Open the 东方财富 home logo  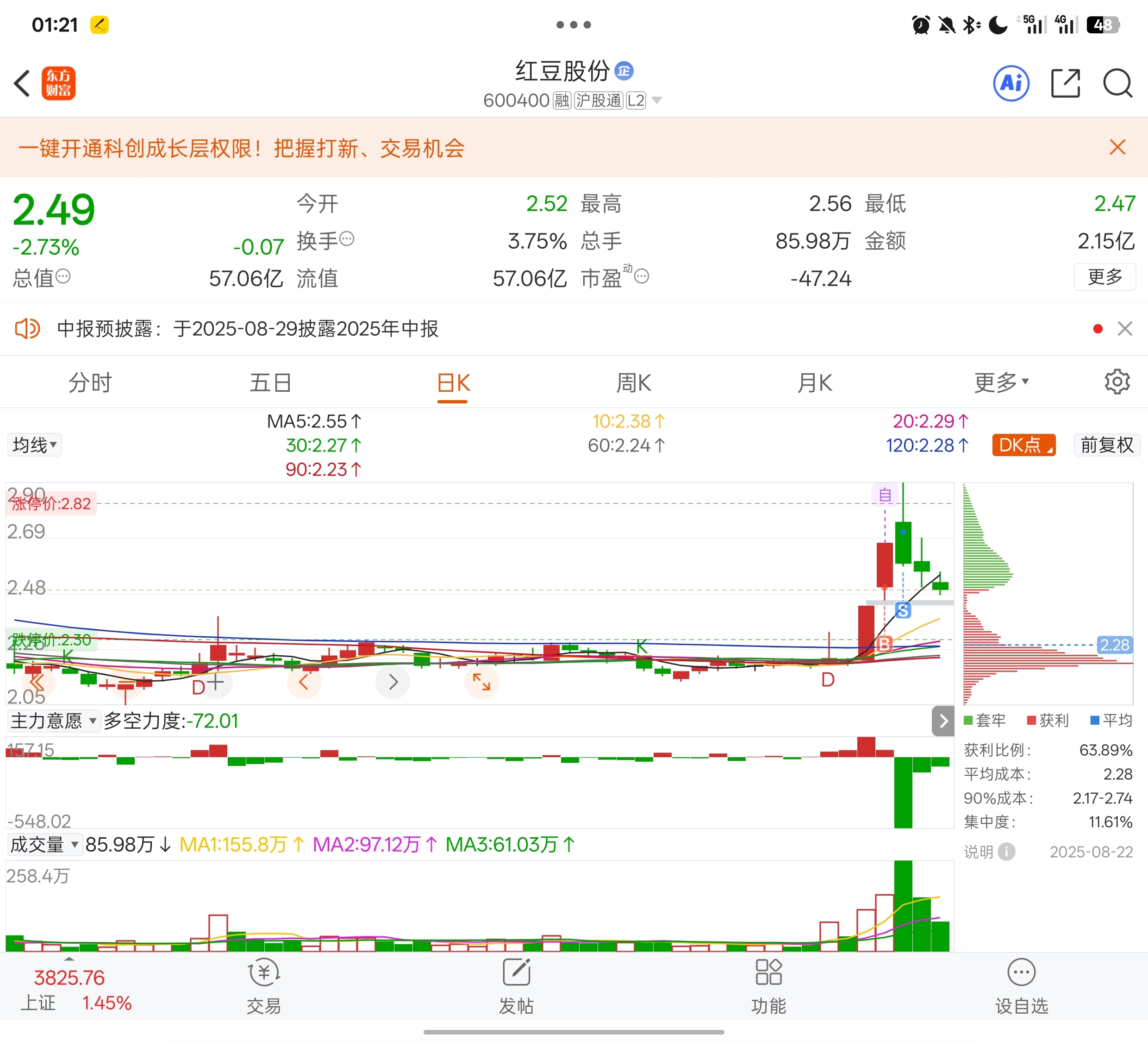(x=58, y=83)
